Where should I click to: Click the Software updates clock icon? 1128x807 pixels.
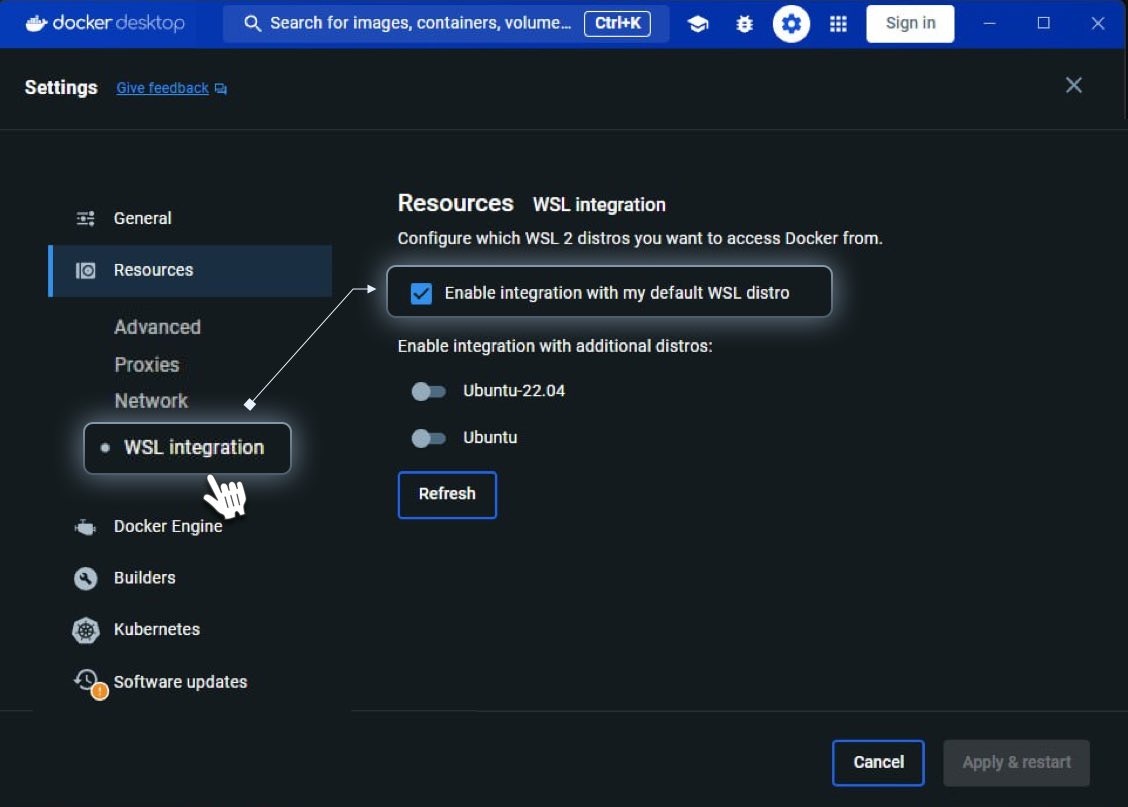click(88, 682)
